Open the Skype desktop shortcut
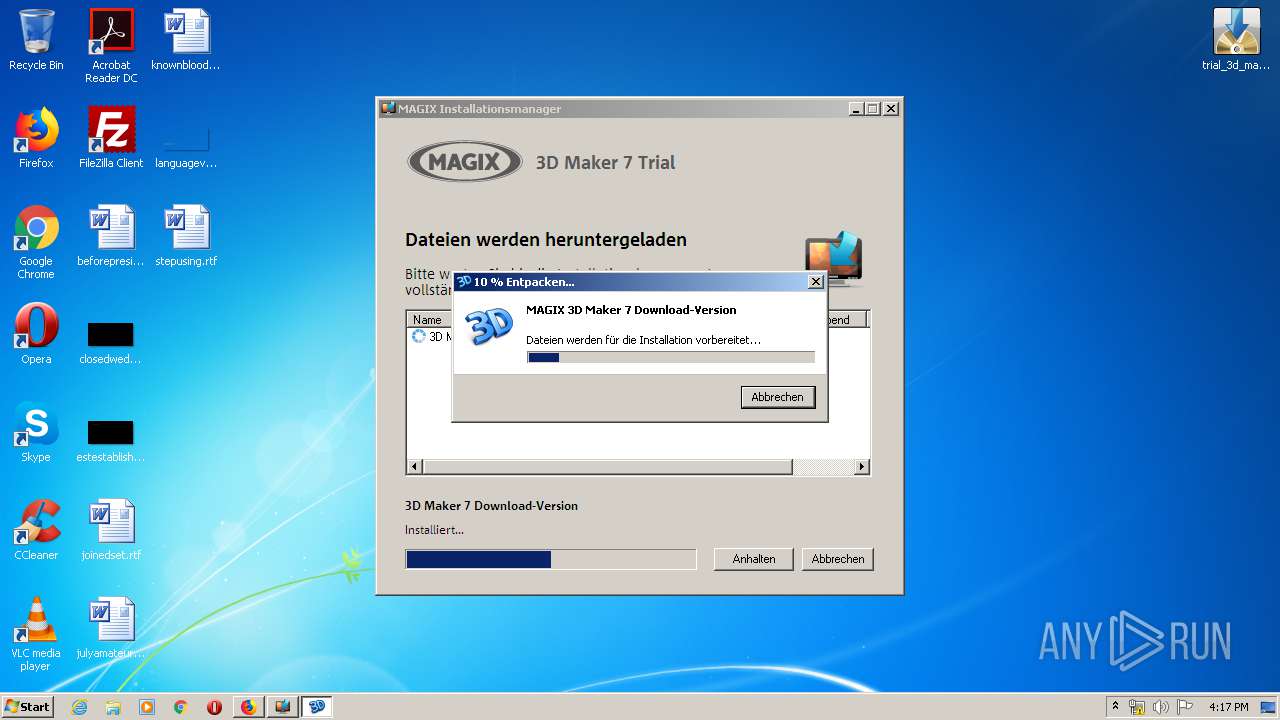The height and width of the screenshot is (720, 1280). pyautogui.click(x=36, y=432)
